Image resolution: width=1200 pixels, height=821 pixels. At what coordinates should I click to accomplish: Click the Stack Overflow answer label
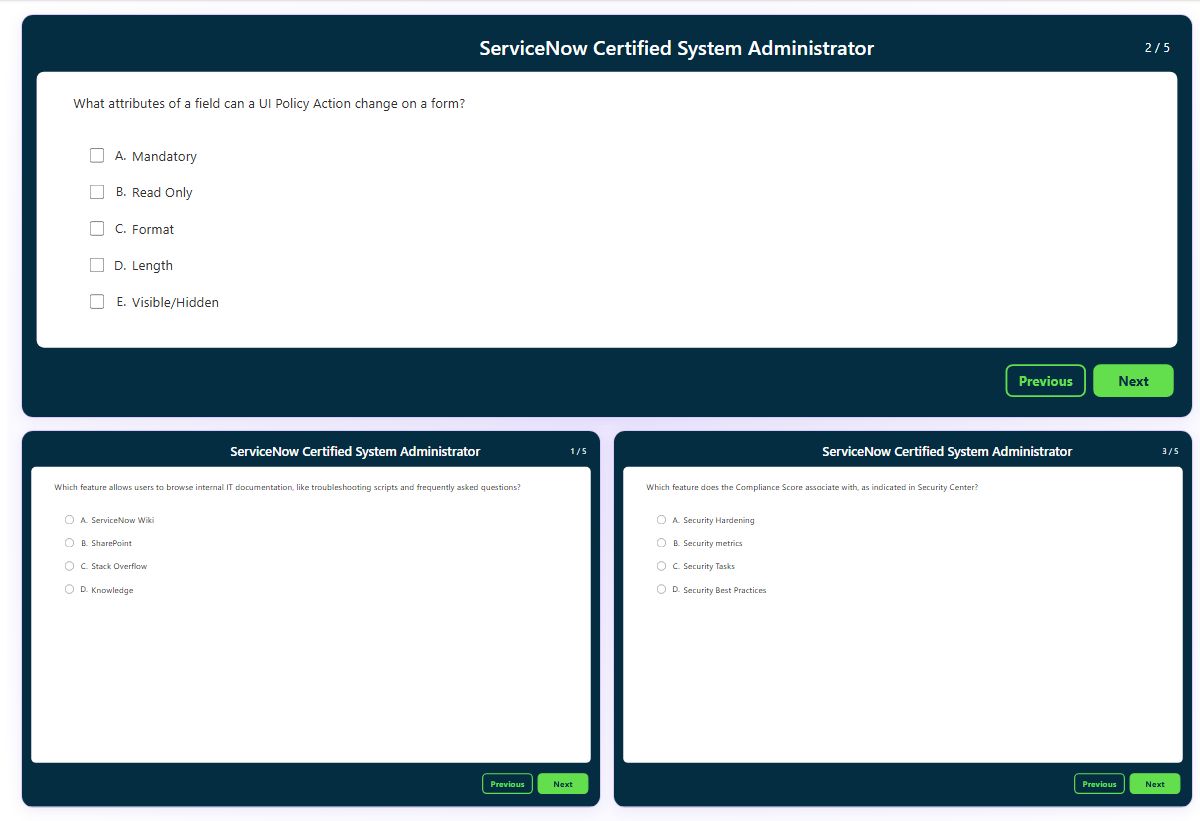(x=119, y=566)
